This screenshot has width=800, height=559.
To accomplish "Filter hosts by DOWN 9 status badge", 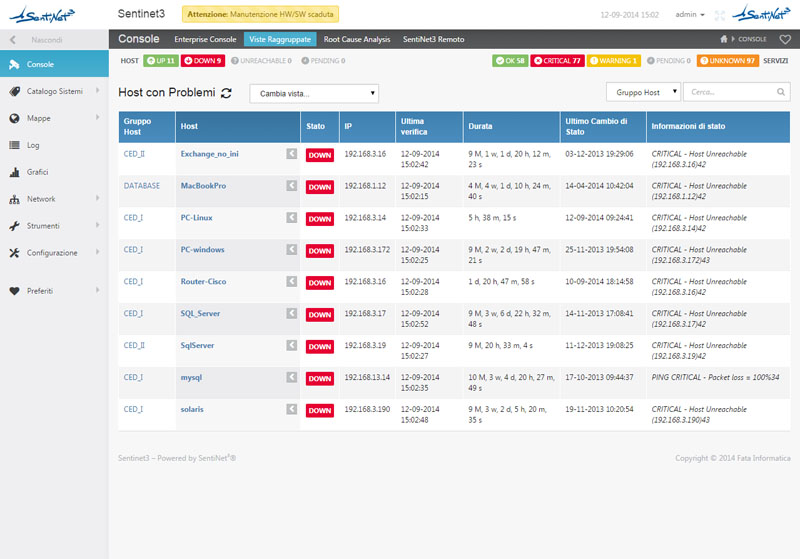I will (x=203, y=61).
